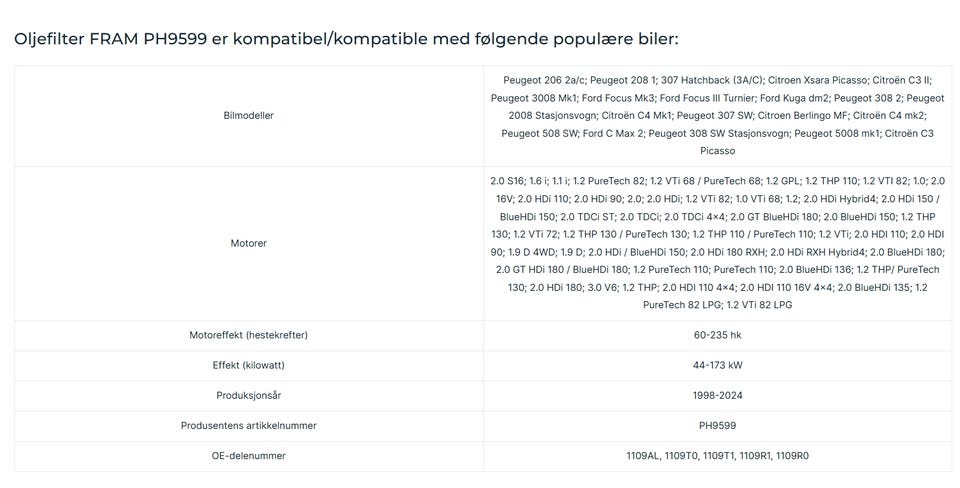Click the 2.0 S16 engine text

point(507,181)
